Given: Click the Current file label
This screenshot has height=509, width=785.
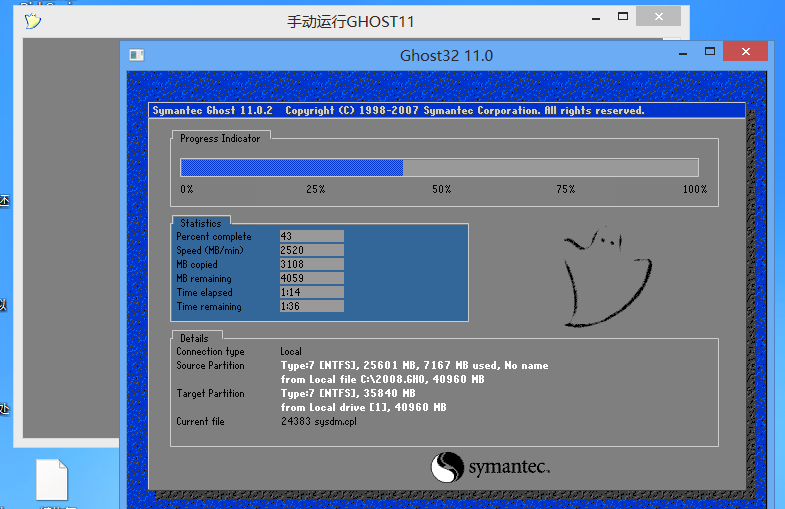Looking at the screenshot, I should 200,421.
